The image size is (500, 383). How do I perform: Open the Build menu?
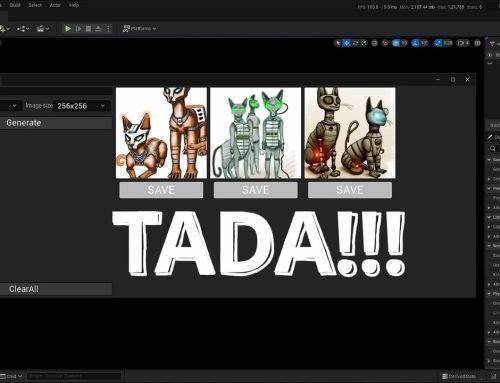tap(15, 5)
